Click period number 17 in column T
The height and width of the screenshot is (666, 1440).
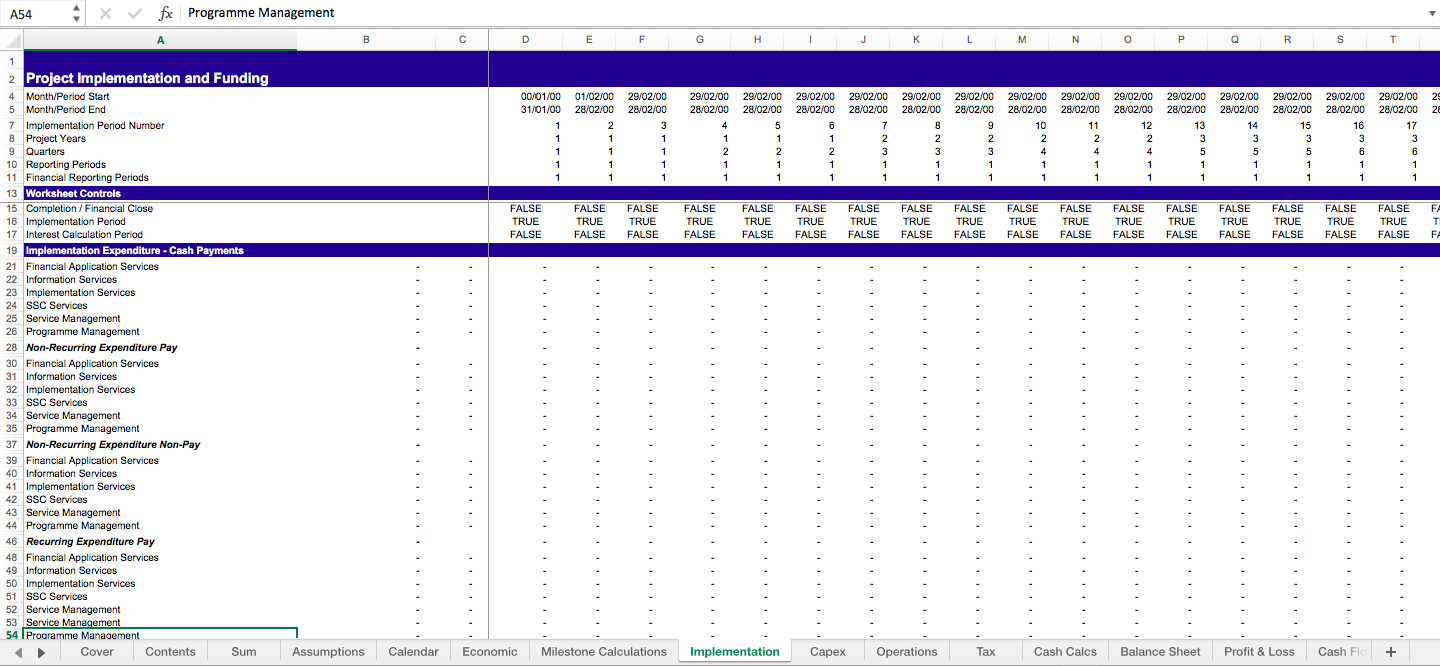[1411, 126]
